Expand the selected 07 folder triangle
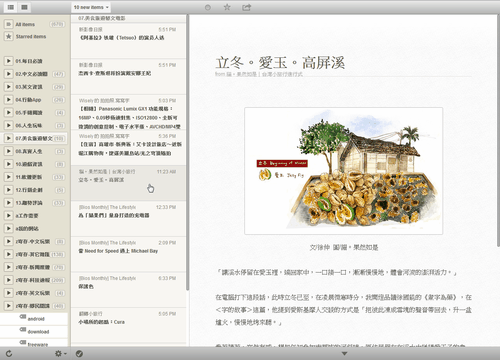Viewport: 500px width, 360px height. point(8,138)
